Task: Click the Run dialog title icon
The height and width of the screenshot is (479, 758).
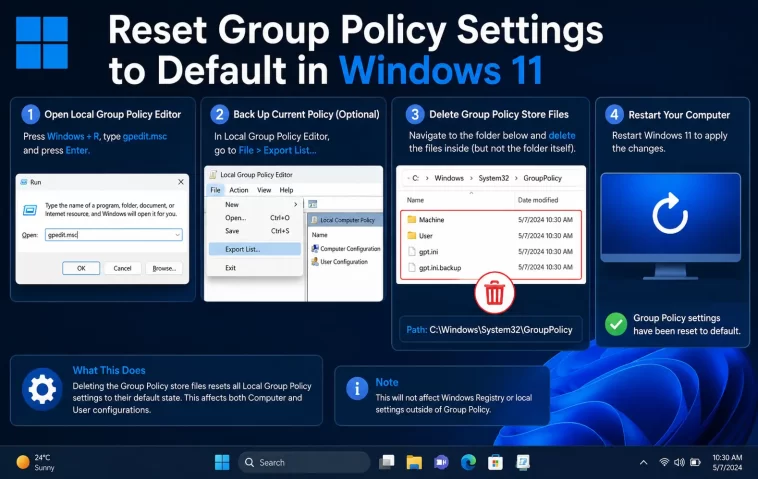Action: 24,182
